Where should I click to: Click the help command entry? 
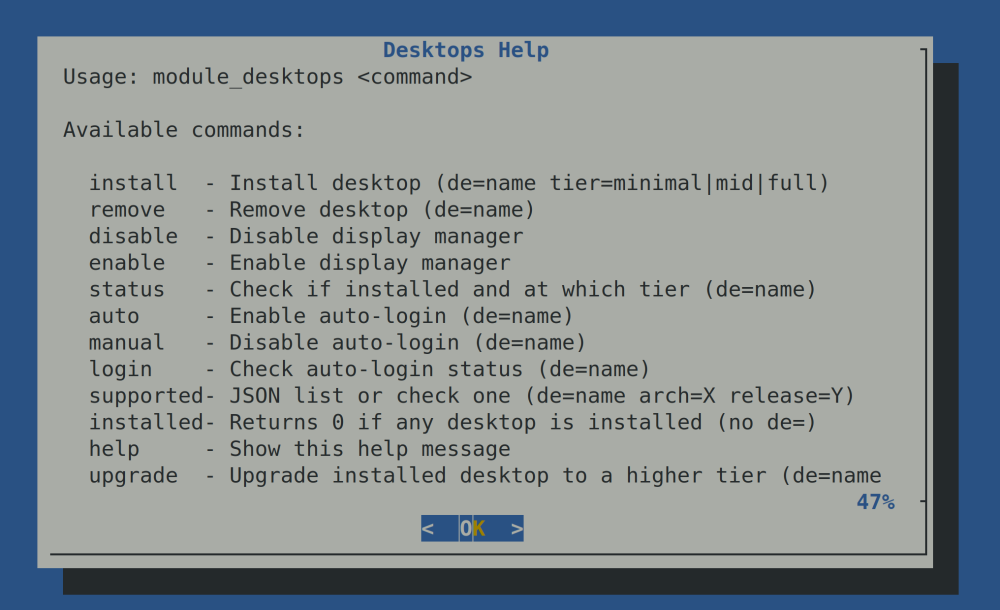[114, 448]
